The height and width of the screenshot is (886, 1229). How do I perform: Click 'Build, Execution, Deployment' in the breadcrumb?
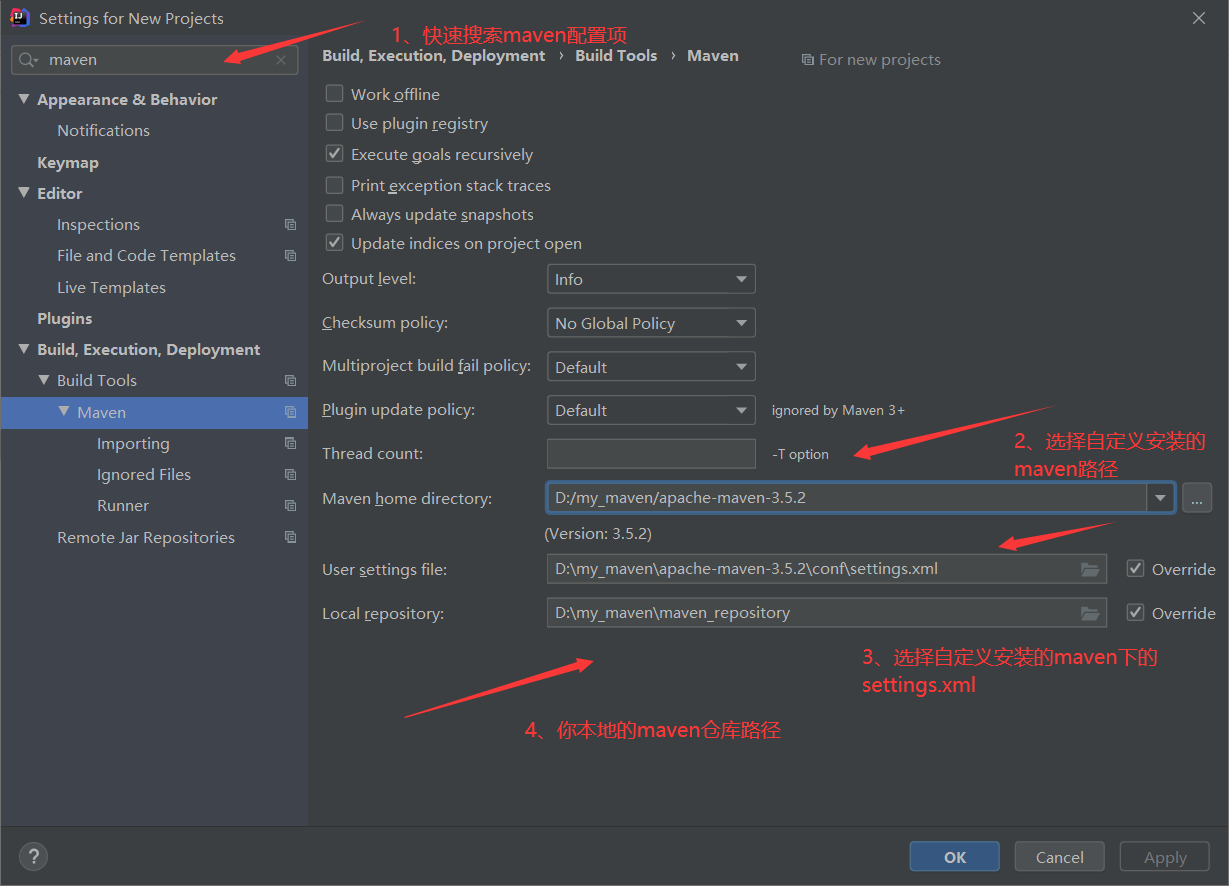click(434, 56)
